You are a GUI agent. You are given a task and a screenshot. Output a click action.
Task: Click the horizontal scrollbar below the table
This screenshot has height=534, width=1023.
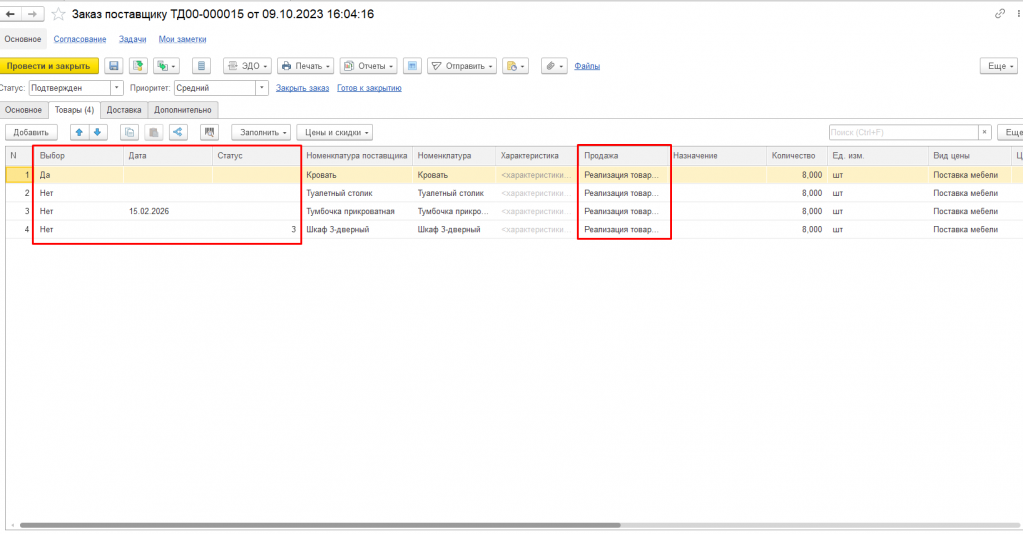tap(320, 525)
